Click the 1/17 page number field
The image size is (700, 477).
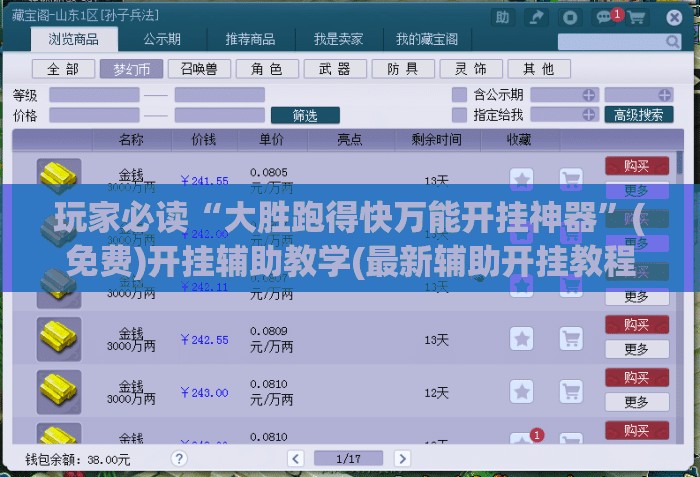pos(348,458)
